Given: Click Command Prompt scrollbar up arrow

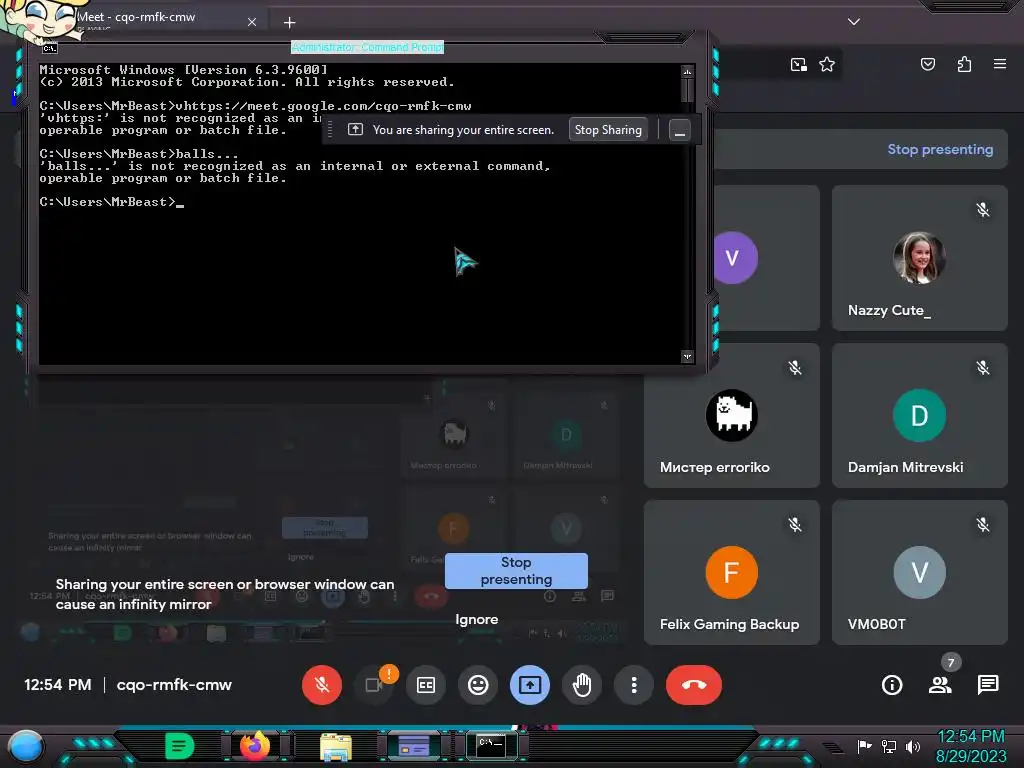Looking at the screenshot, I should click(x=687, y=71).
